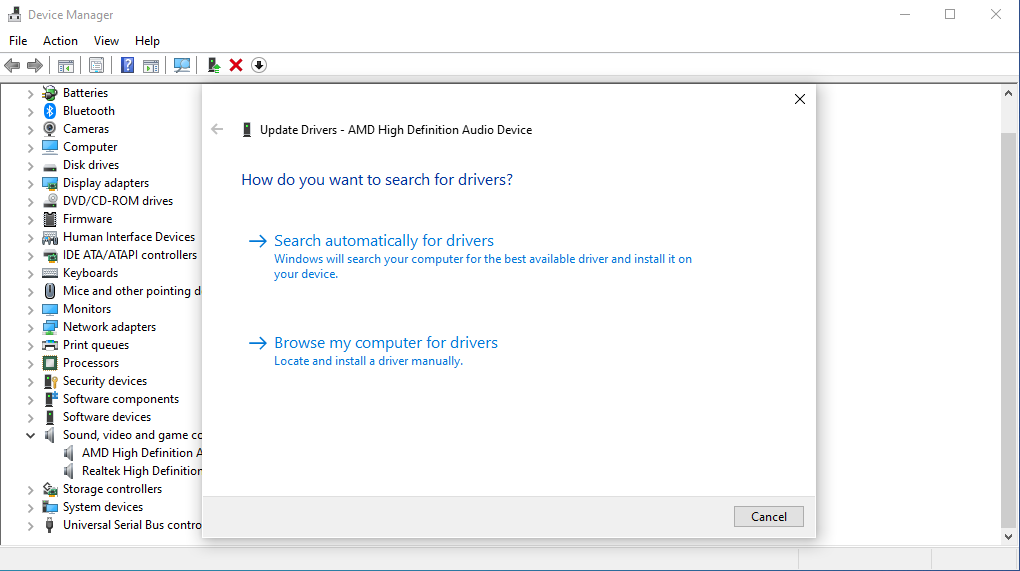Screen dimensions: 1020x571
Task: Expand the Processors category
Action: (x=30, y=364)
